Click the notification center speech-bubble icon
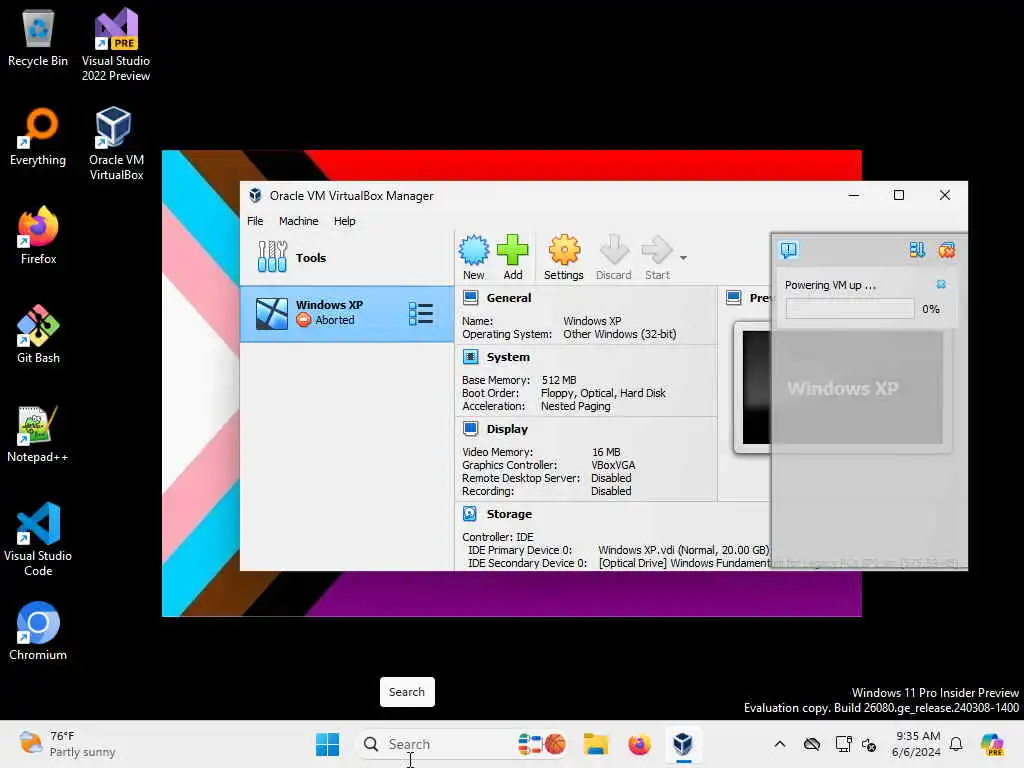The height and width of the screenshot is (768, 1024). pyautogui.click(x=789, y=249)
